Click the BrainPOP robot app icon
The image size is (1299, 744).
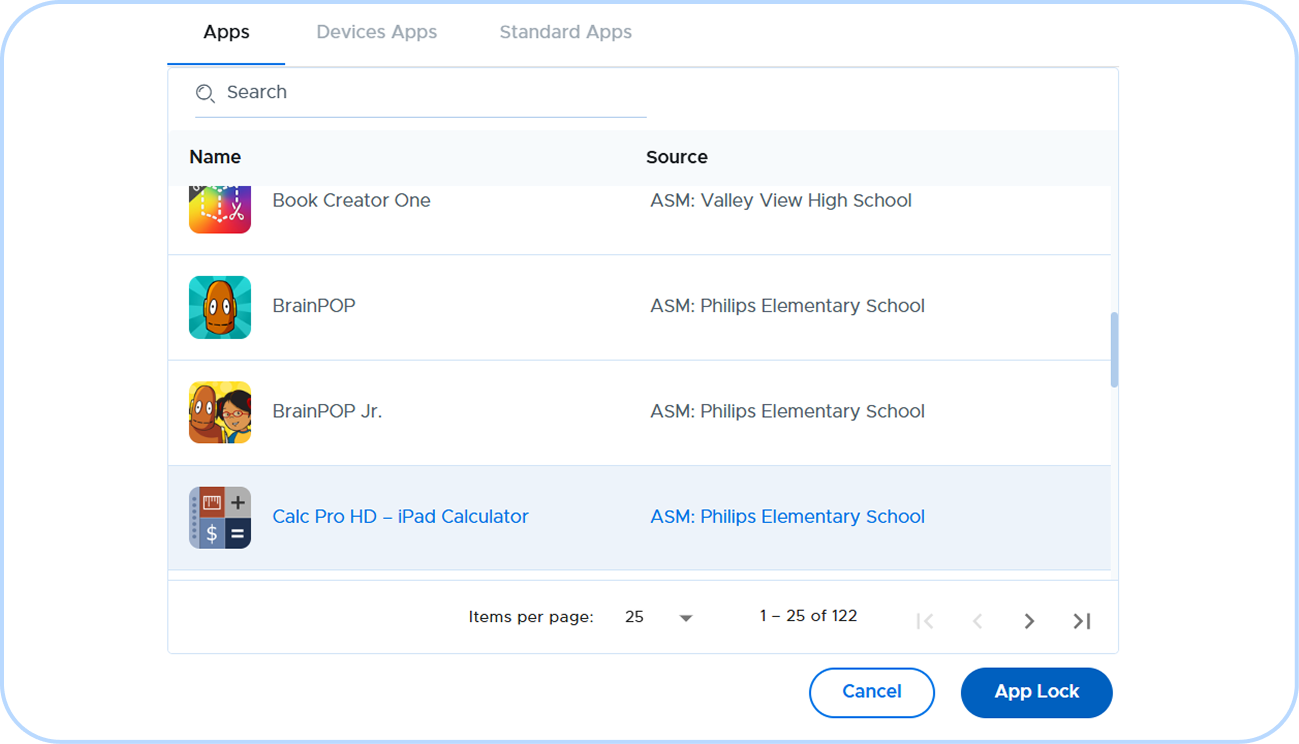pyautogui.click(x=220, y=307)
